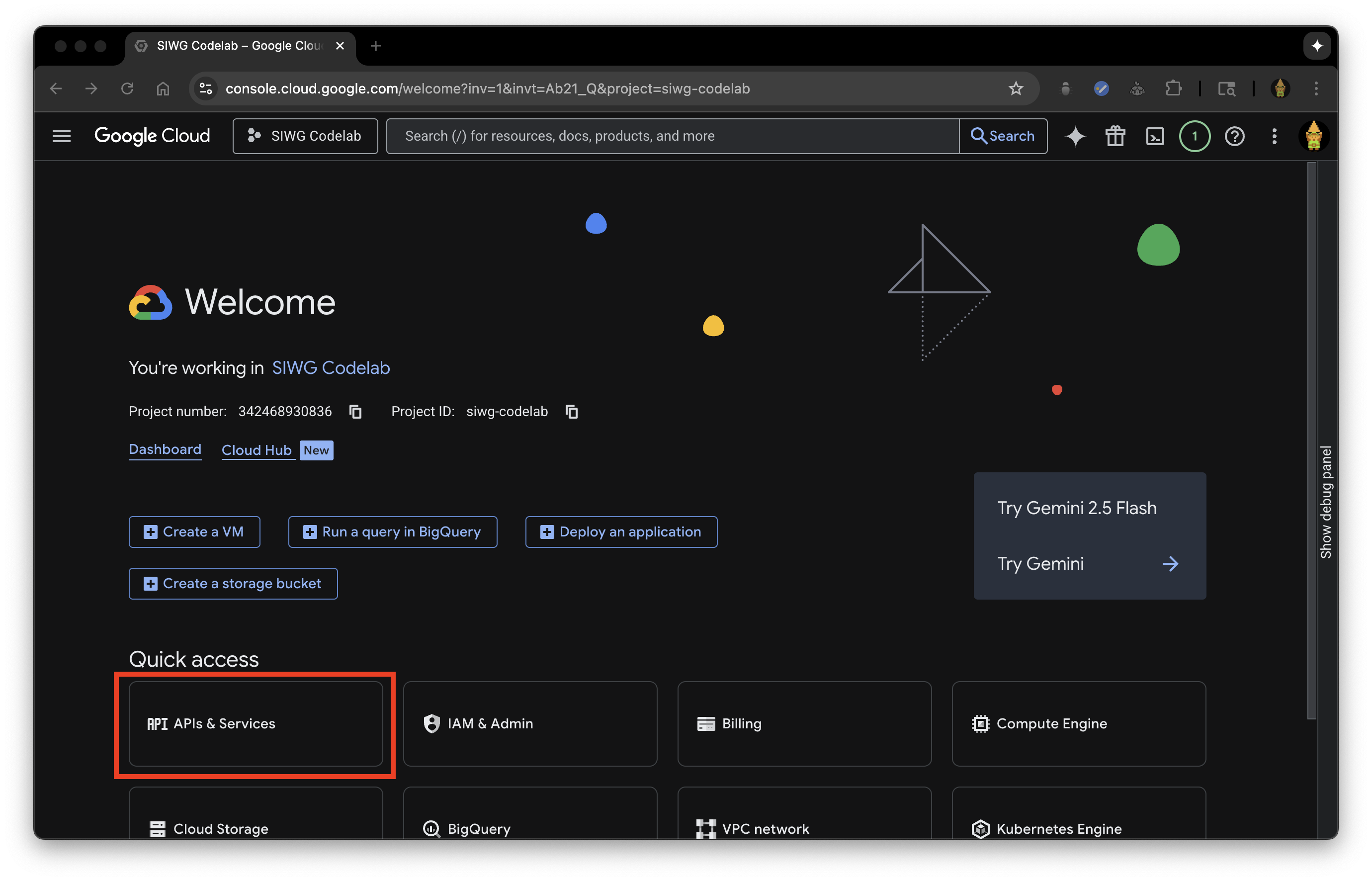
Task: Open the Help question mark icon
Action: [x=1234, y=136]
